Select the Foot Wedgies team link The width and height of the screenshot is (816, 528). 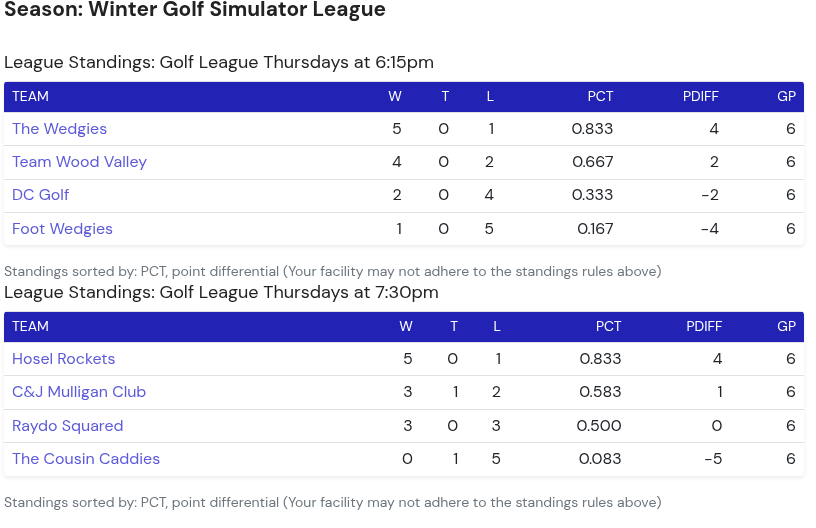(x=62, y=229)
